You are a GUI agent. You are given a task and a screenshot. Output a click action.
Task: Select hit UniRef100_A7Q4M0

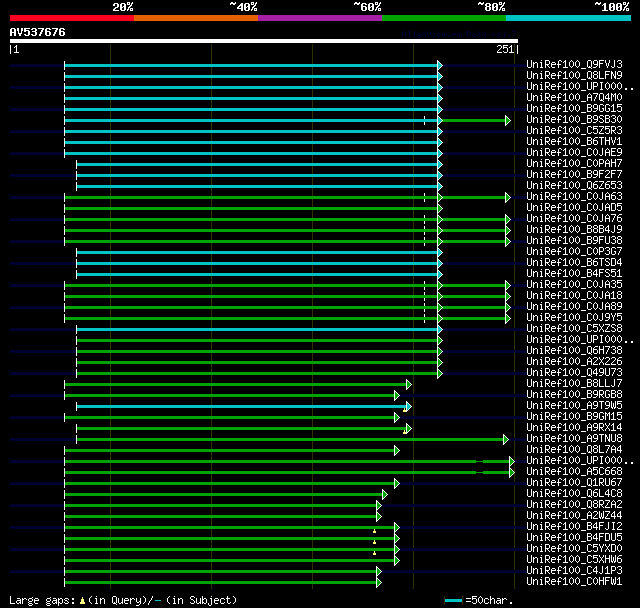point(574,98)
